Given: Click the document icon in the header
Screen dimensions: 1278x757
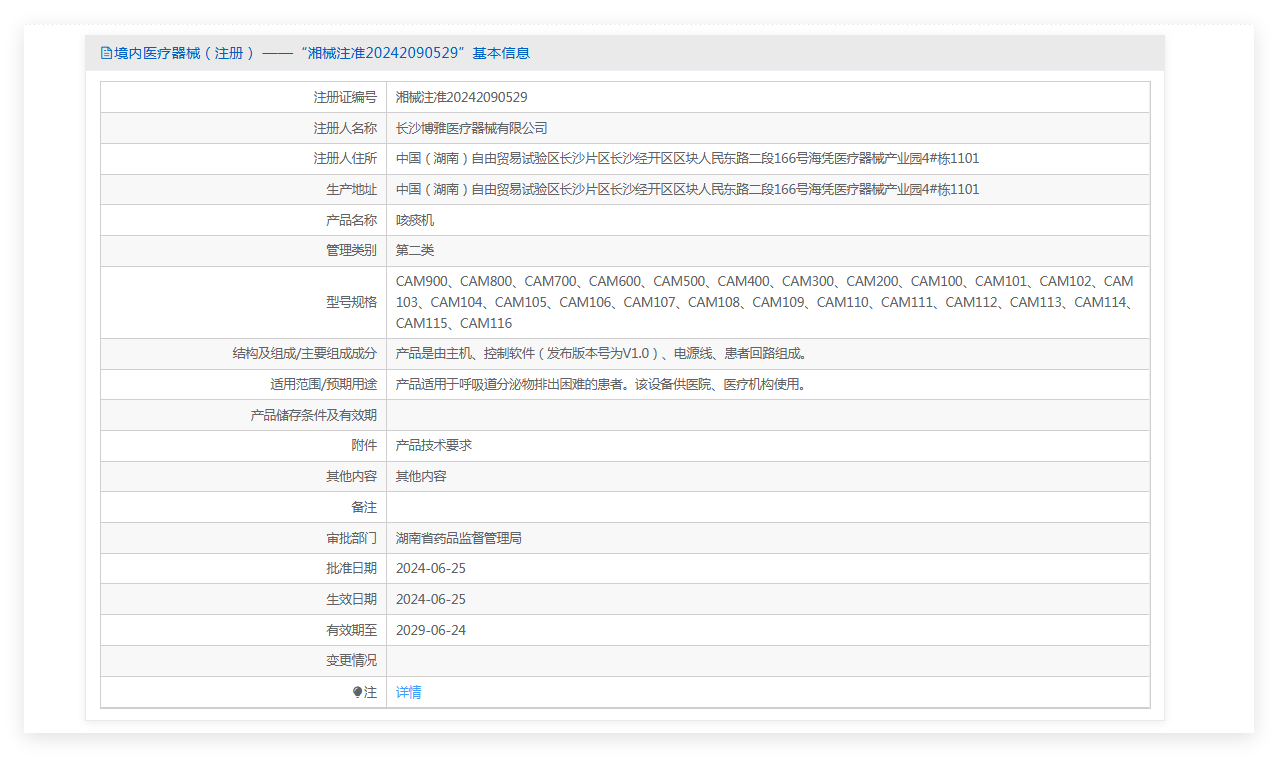Looking at the screenshot, I should tap(106, 53).
